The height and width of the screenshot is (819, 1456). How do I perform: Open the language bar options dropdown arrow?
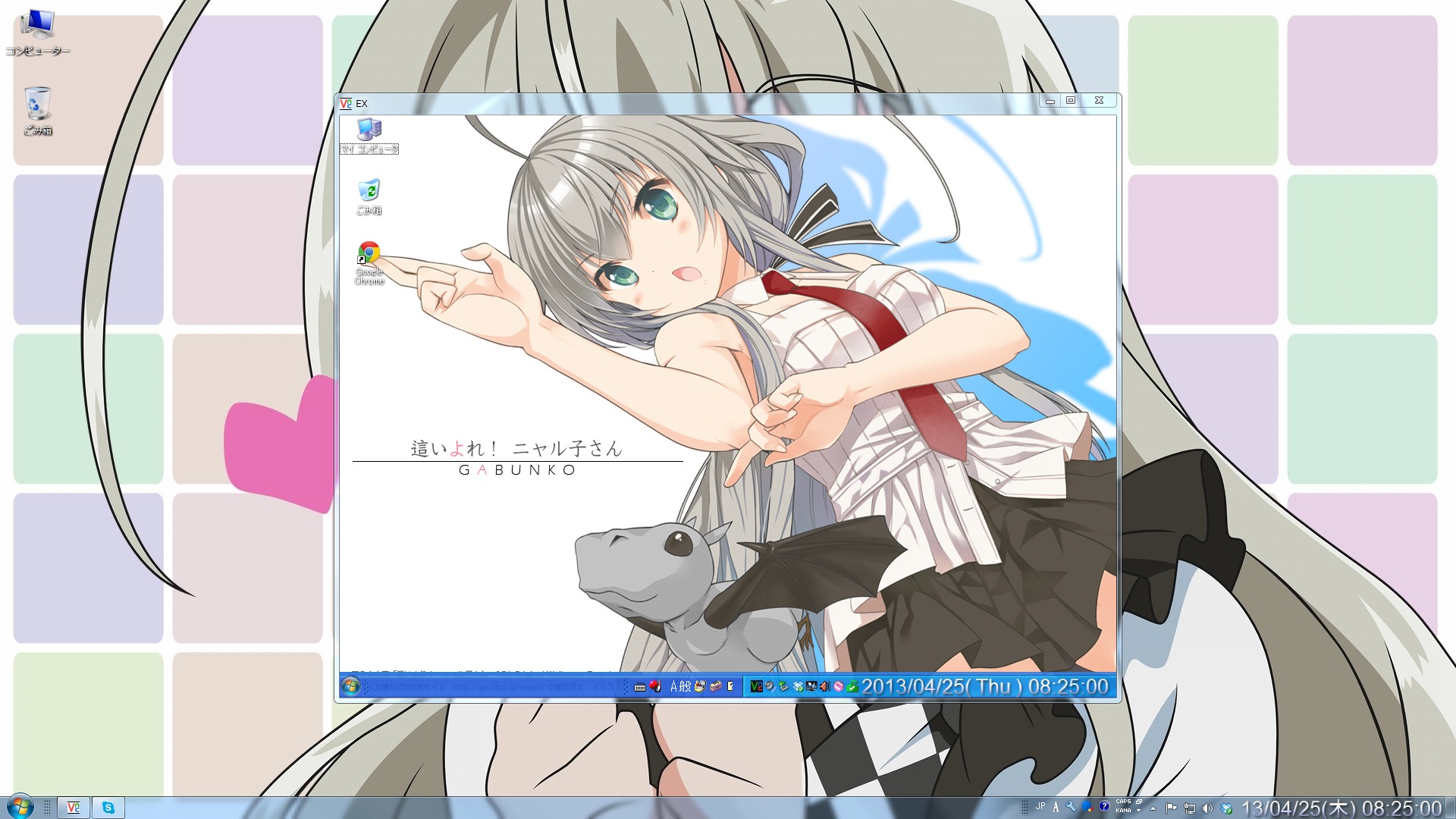(1138, 811)
